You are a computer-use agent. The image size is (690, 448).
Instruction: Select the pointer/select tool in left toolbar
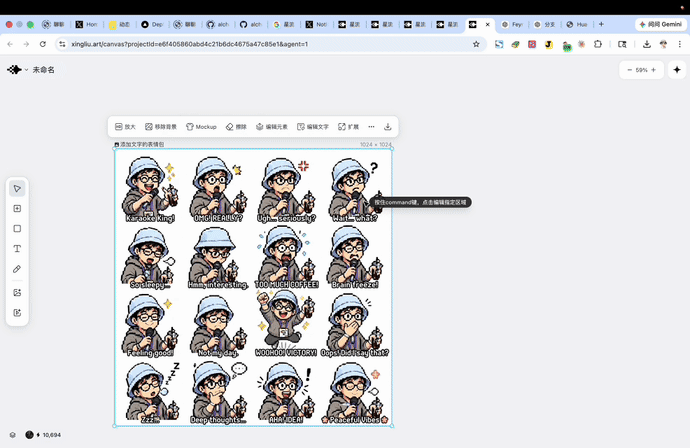[x=17, y=189]
